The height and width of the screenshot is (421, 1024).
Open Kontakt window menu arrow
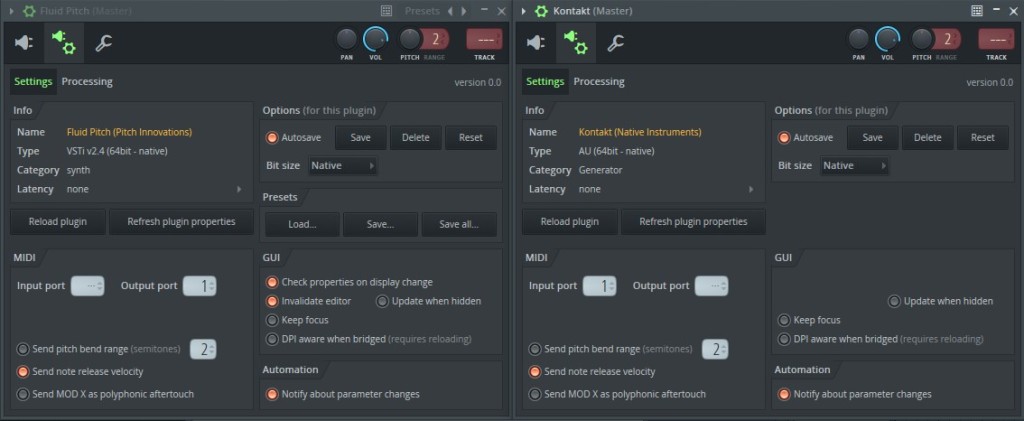[x=524, y=11]
